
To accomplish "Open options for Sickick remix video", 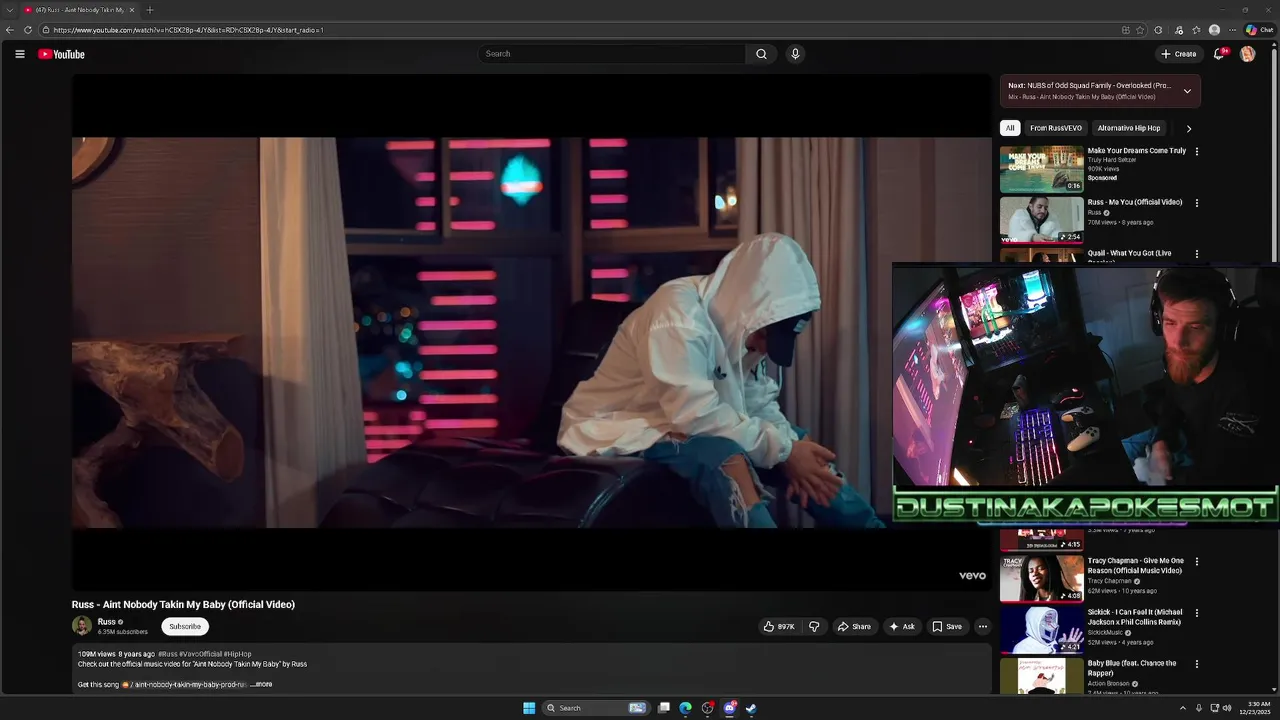I will tap(1196, 613).
